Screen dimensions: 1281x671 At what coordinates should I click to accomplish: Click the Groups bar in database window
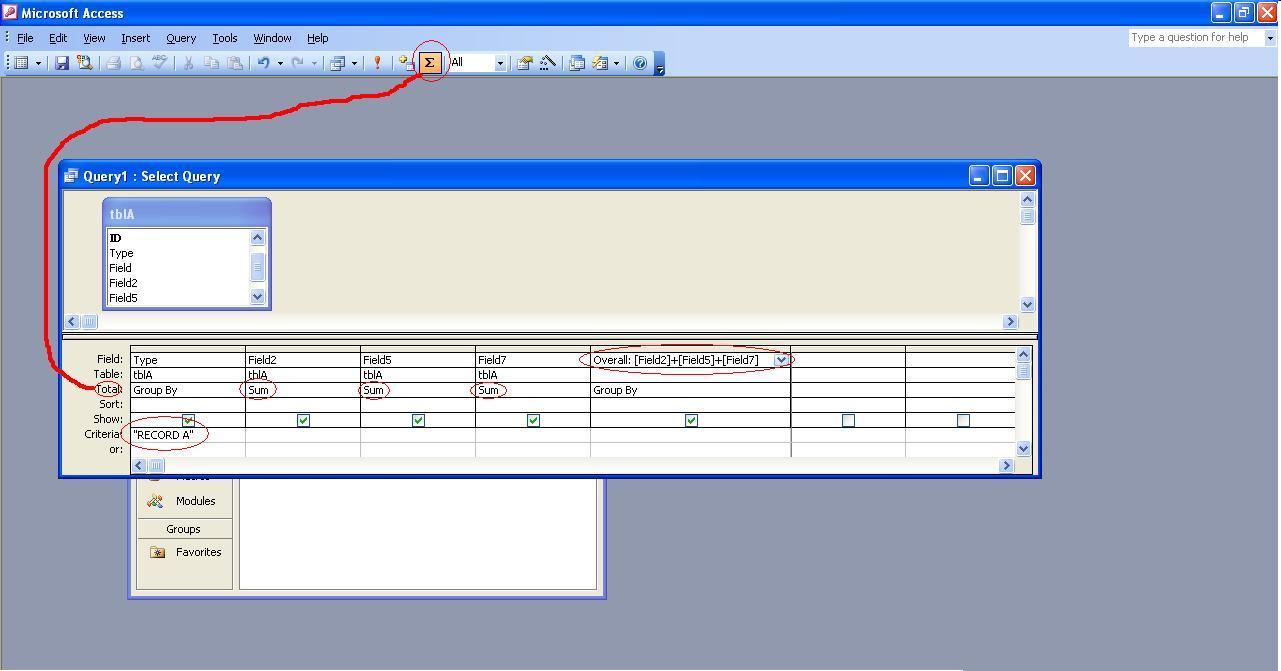tap(183, 529)
